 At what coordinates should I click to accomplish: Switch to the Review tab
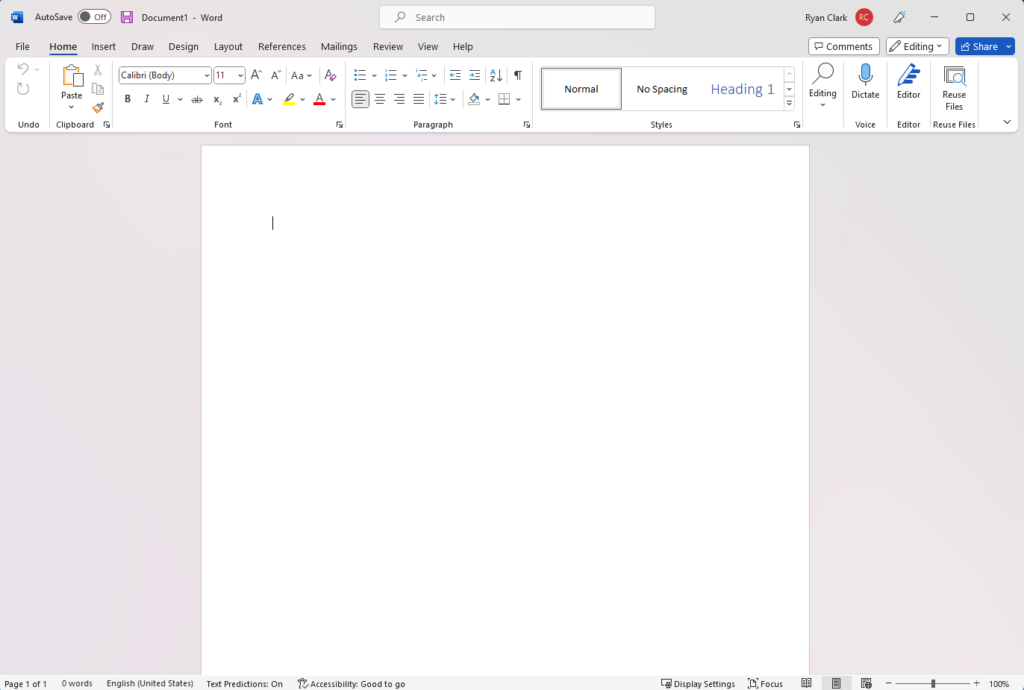point(388,46)
